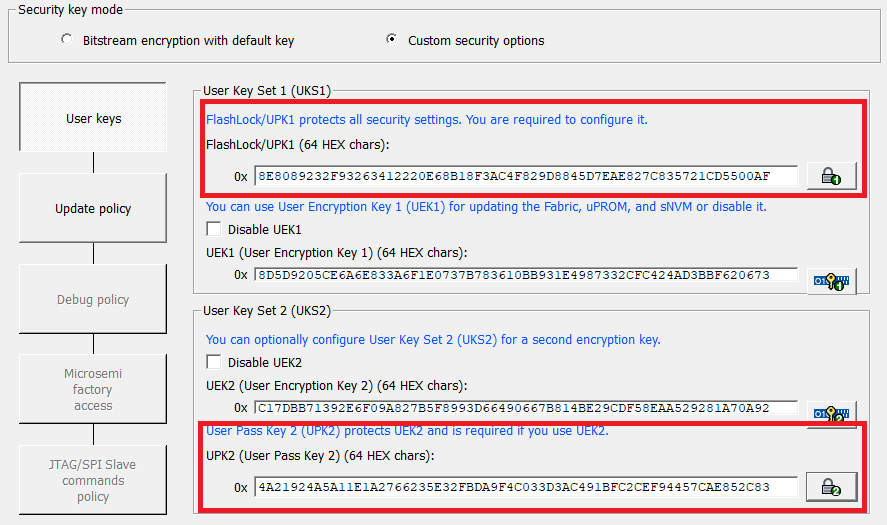Click the UEK1 key generator icon
This screenshot has height=525, width=887.
pos(832,281)
